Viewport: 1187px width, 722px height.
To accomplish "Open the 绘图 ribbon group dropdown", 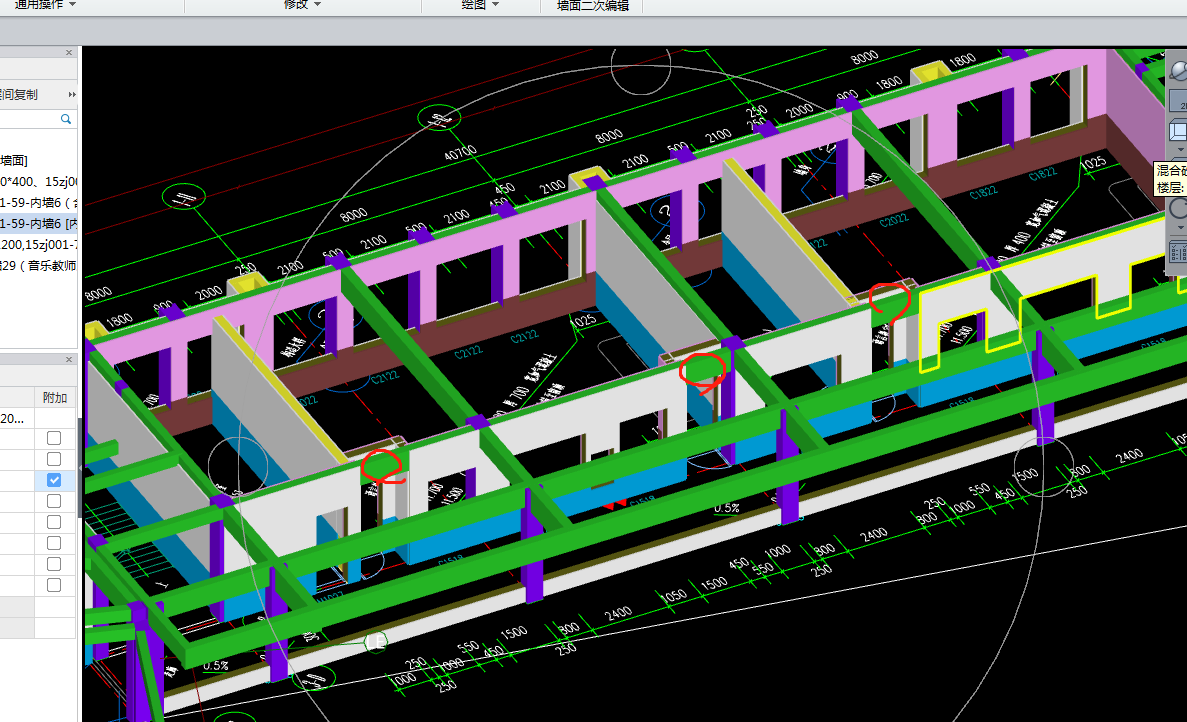I will click(x=480, y=5).
